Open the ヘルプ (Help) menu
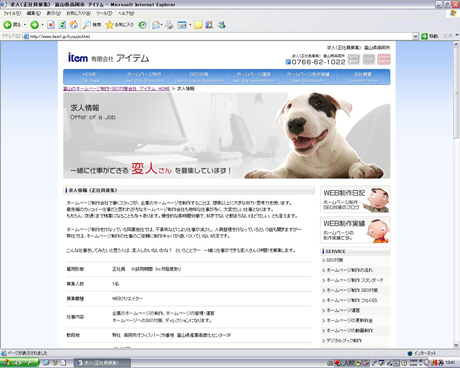Image resolution: width=460 pixels, height=368 pixels. point(126,13)
